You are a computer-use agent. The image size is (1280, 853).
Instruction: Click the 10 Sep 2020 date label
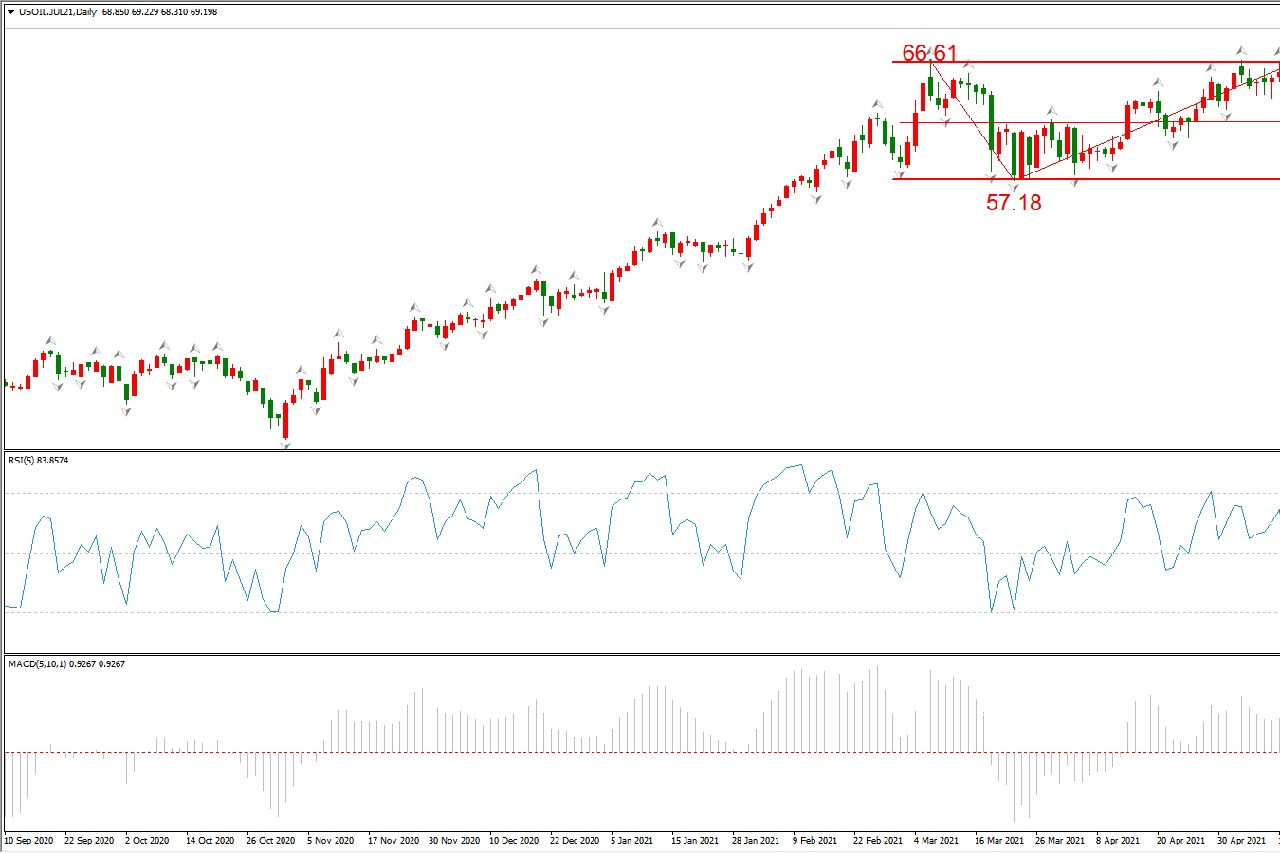(x=31, y=841)
